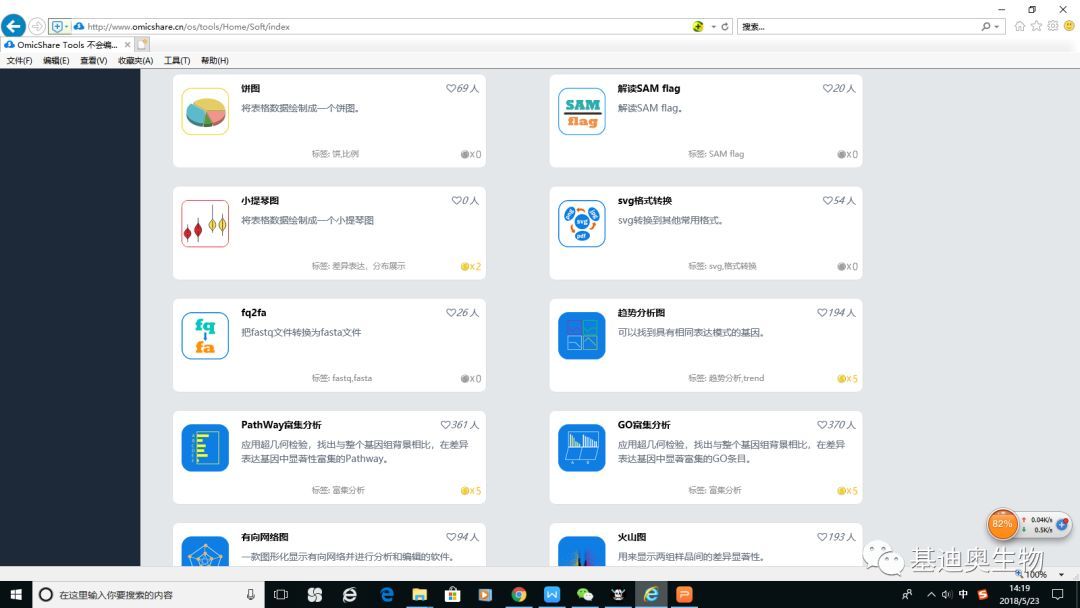The height and width of the screenshot is (608, 1080).
Task: Open the browser settings gear icon
Action: click(x=1052, y=26)
